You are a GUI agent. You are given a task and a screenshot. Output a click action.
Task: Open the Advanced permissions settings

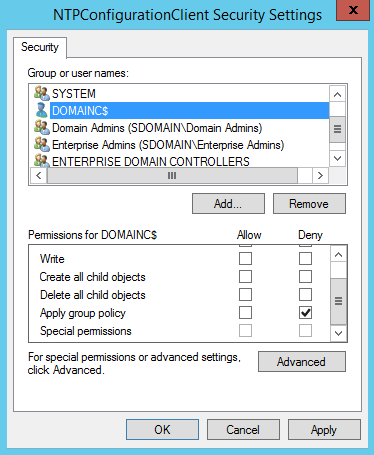click(x=302, y=362)
